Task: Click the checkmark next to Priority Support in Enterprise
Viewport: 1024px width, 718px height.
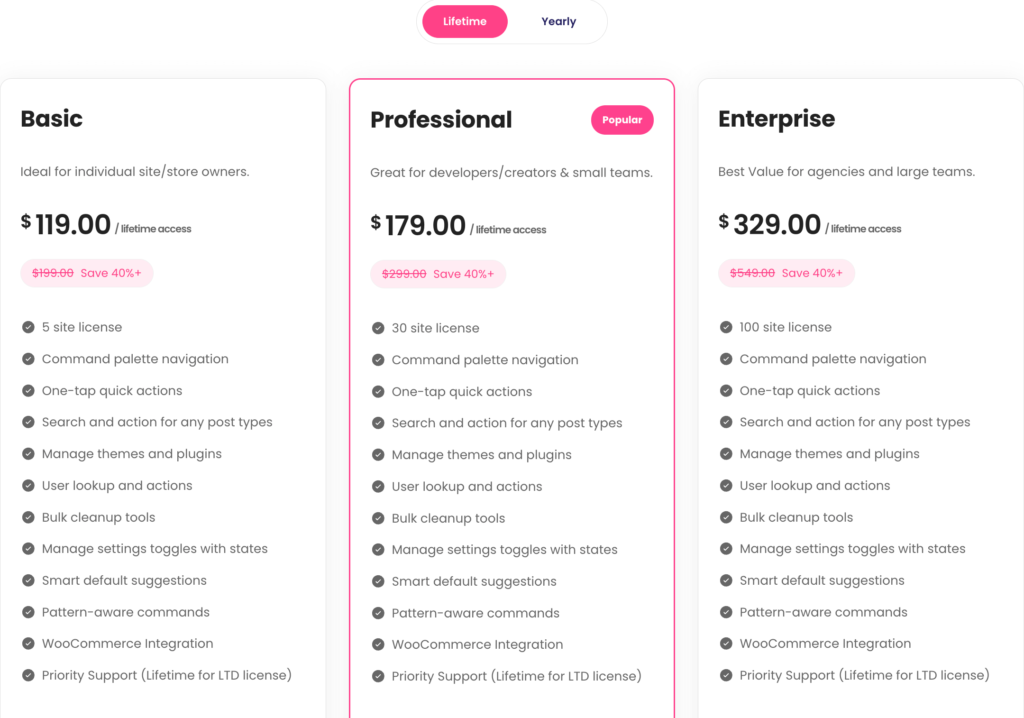Action: pos(725,675)
